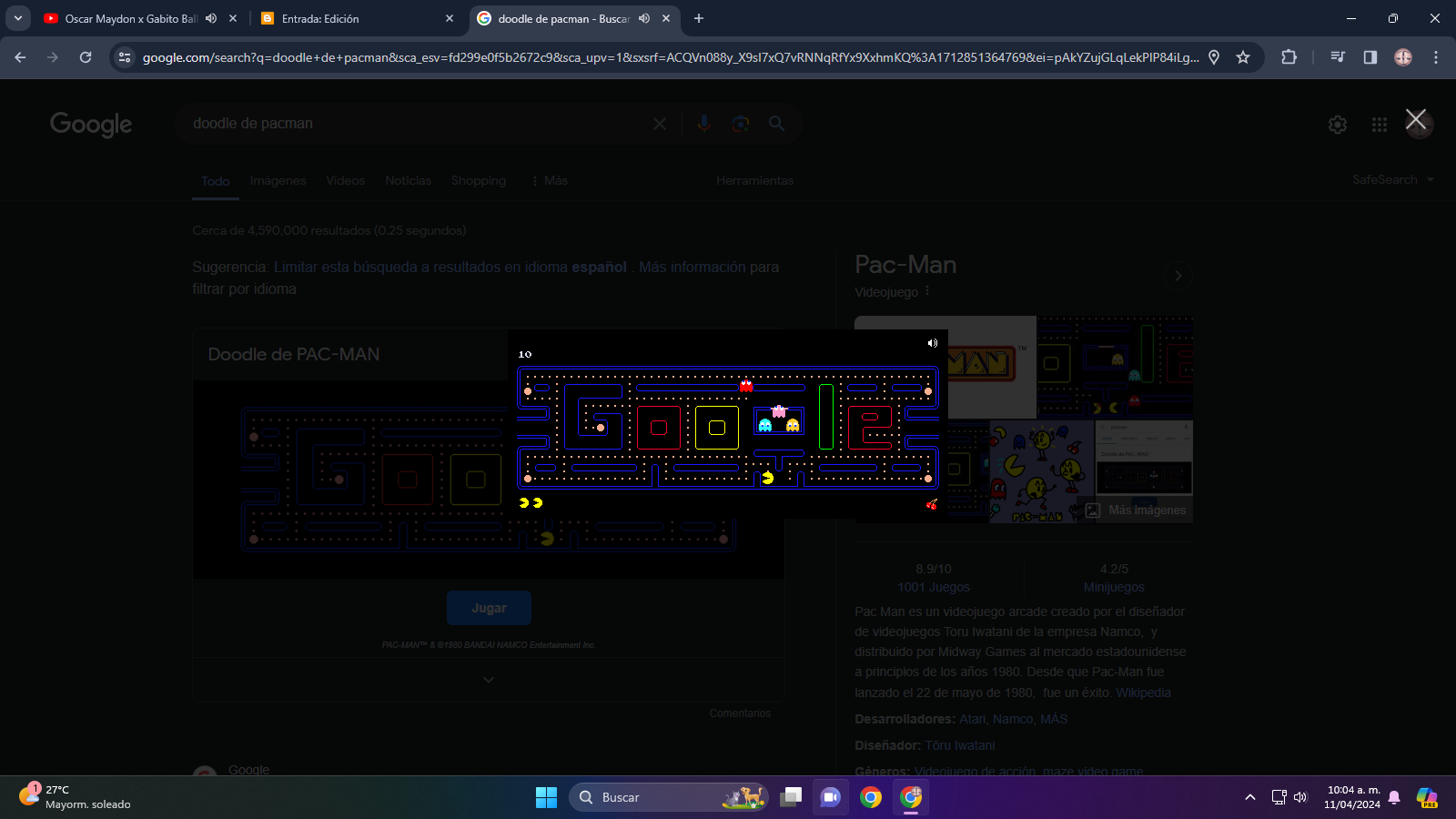Mute audio on the doodle de pacman tab
Viewport: 1456px width, 819px height.
click(644, 18)
